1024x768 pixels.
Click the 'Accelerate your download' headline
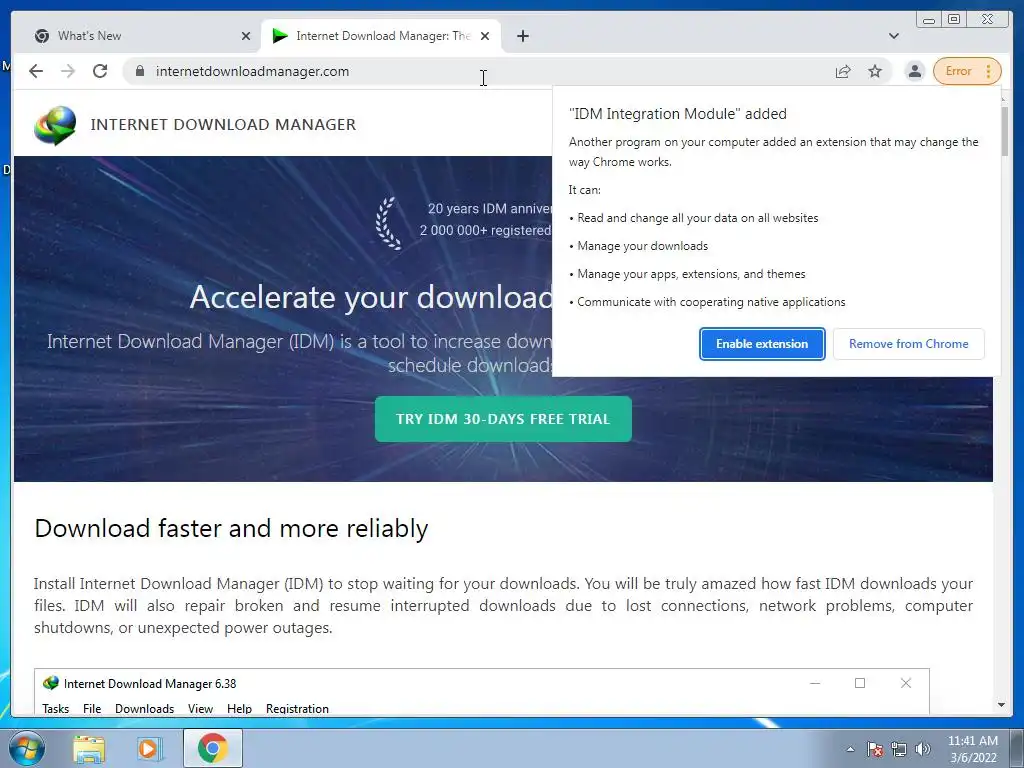(x=371, y=298)
